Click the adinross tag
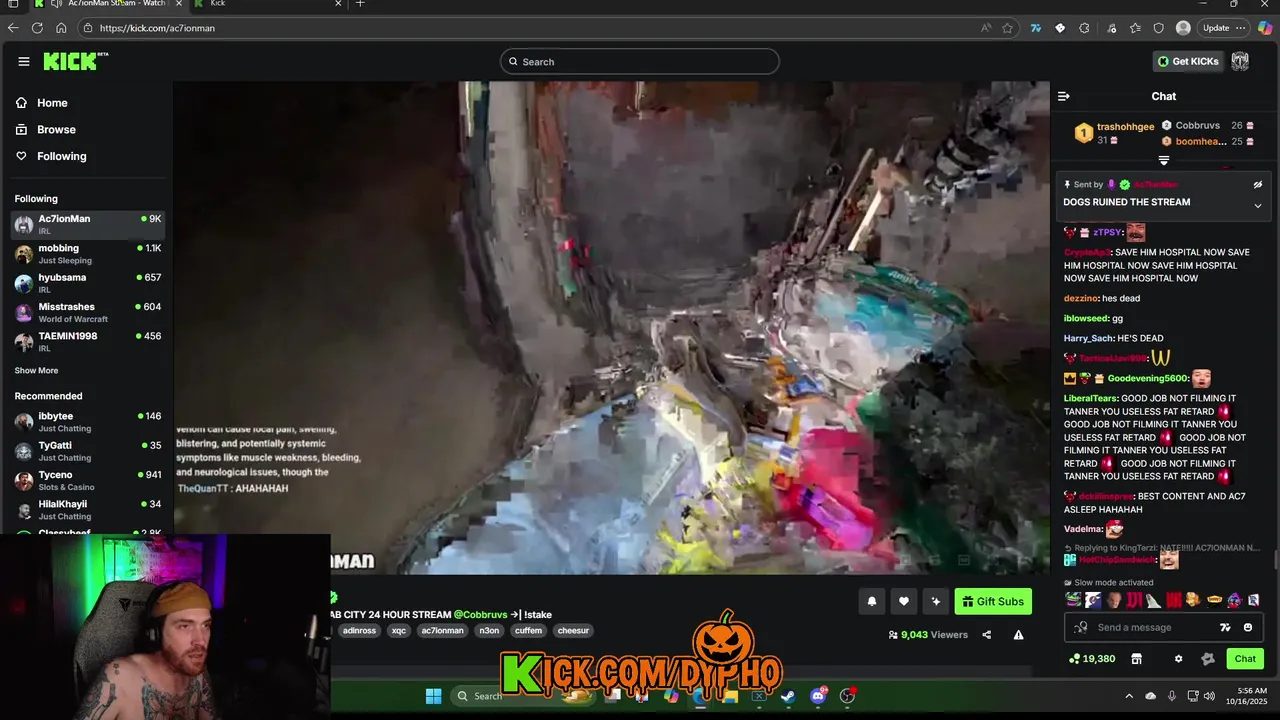1280x720 pixels. 359,631
